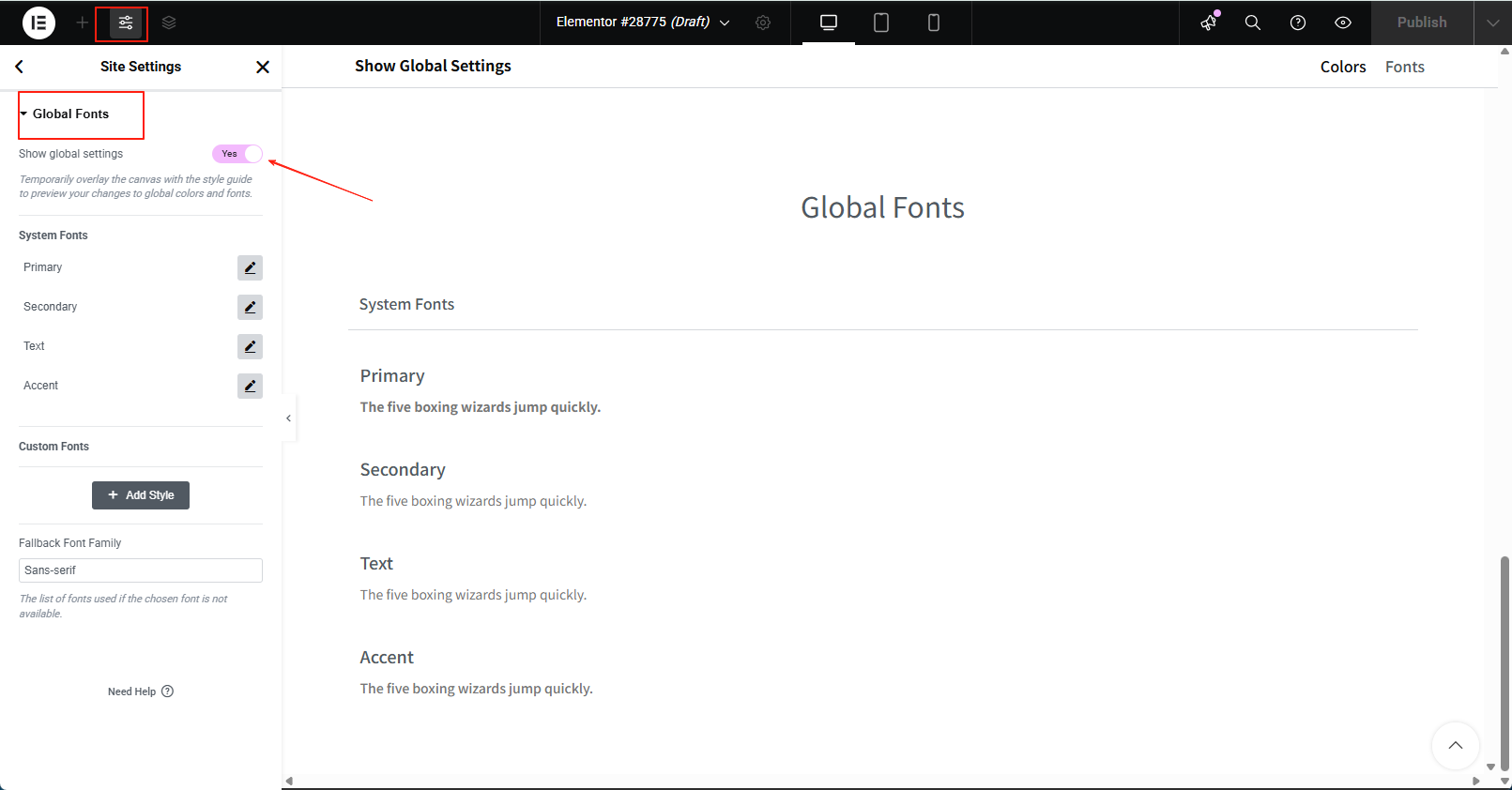
Task: Click the Add Element plus icon
Action: (x=83, y=23)
